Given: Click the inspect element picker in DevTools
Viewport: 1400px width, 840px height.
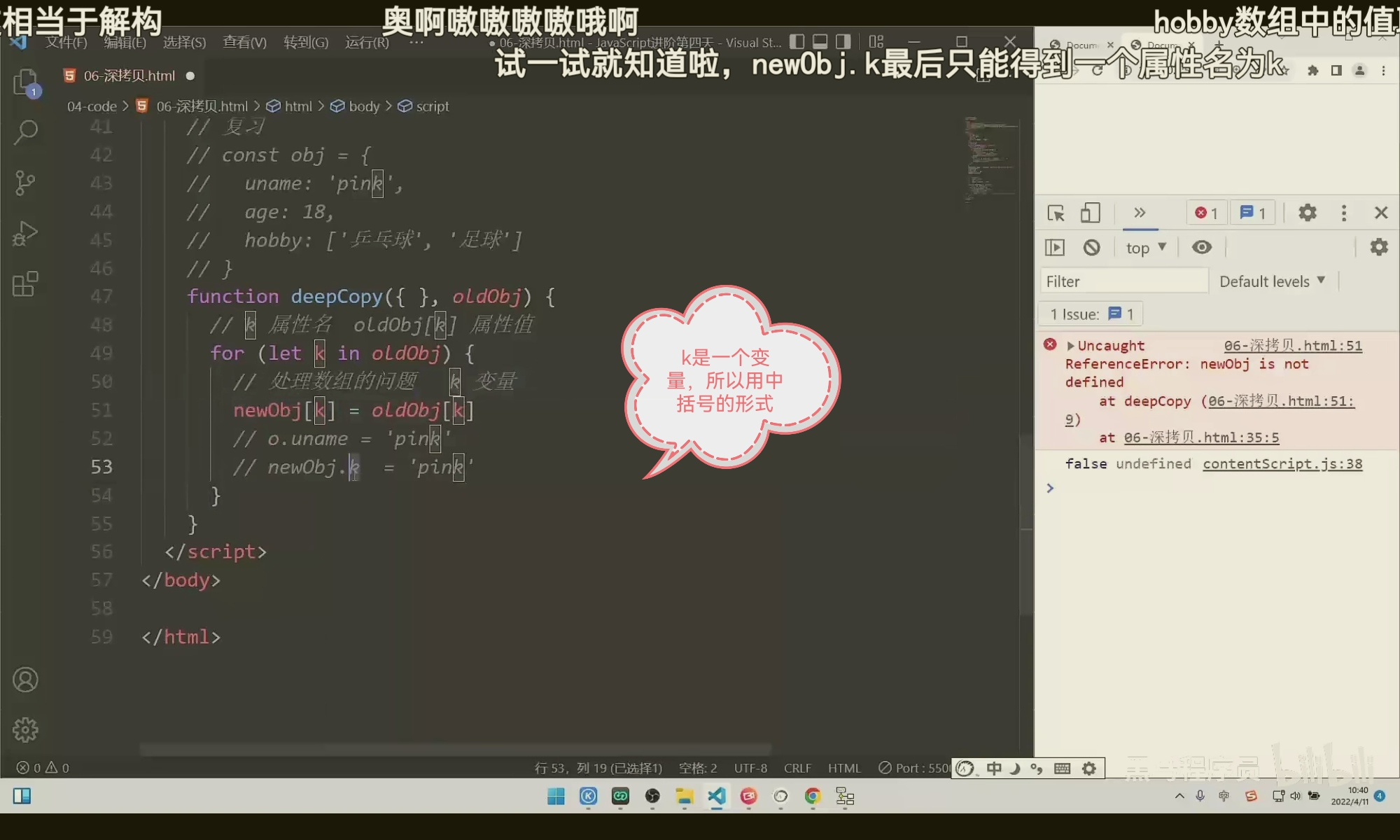Looking at the screenshot, I should [1056, 213].
